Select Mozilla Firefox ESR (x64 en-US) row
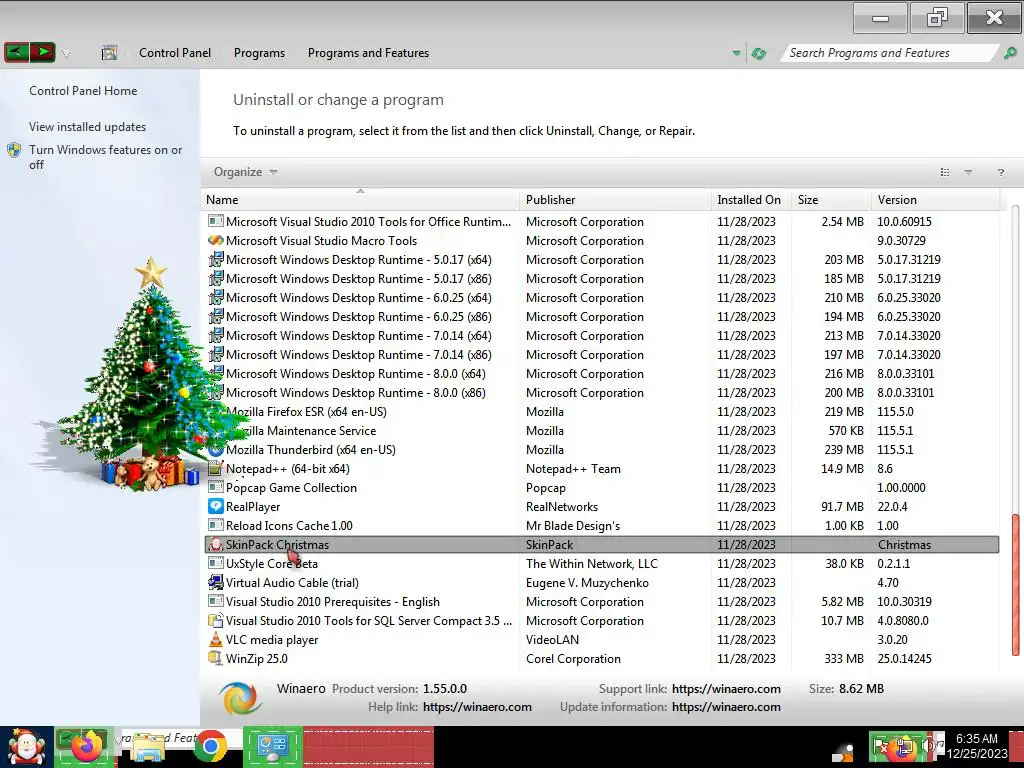The width and height of the screenshot is (1024, 768). coord(601,412)
